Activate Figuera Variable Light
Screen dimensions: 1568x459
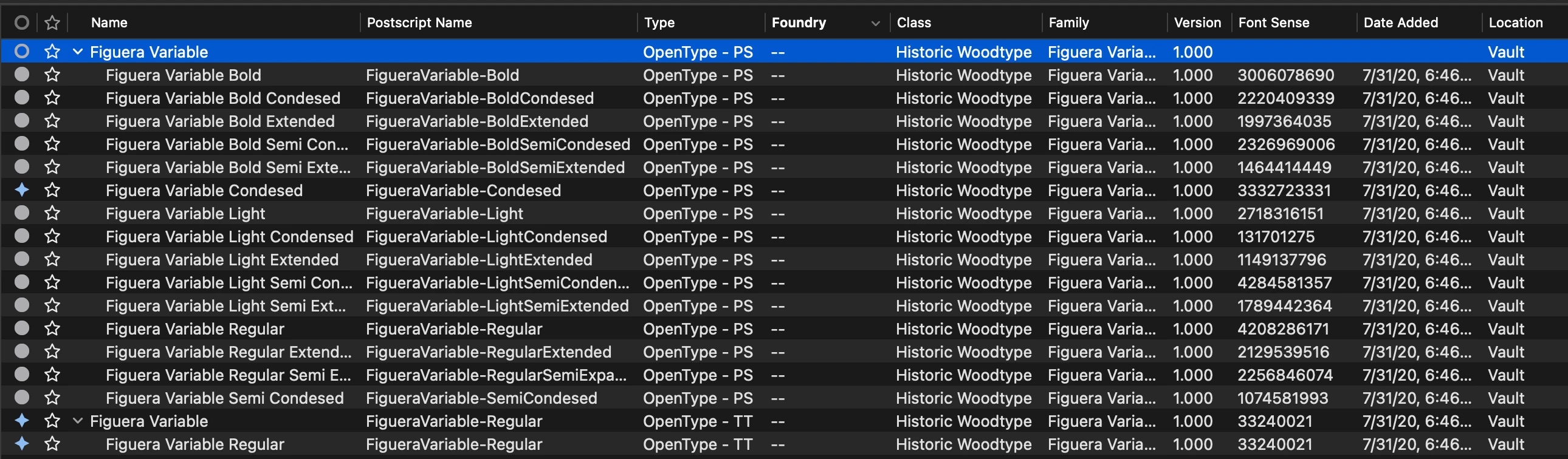(22, 212)
